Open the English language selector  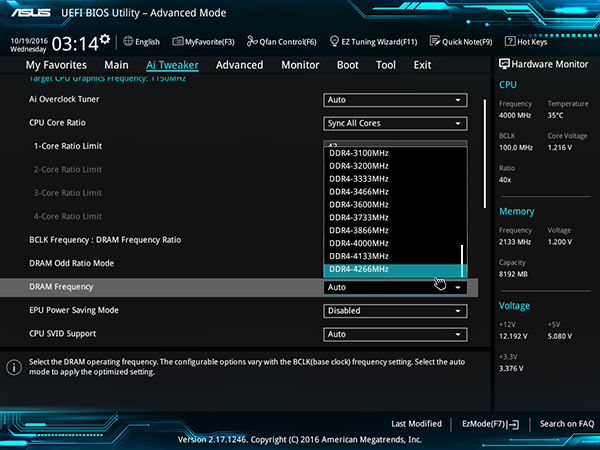coord(142,41)
